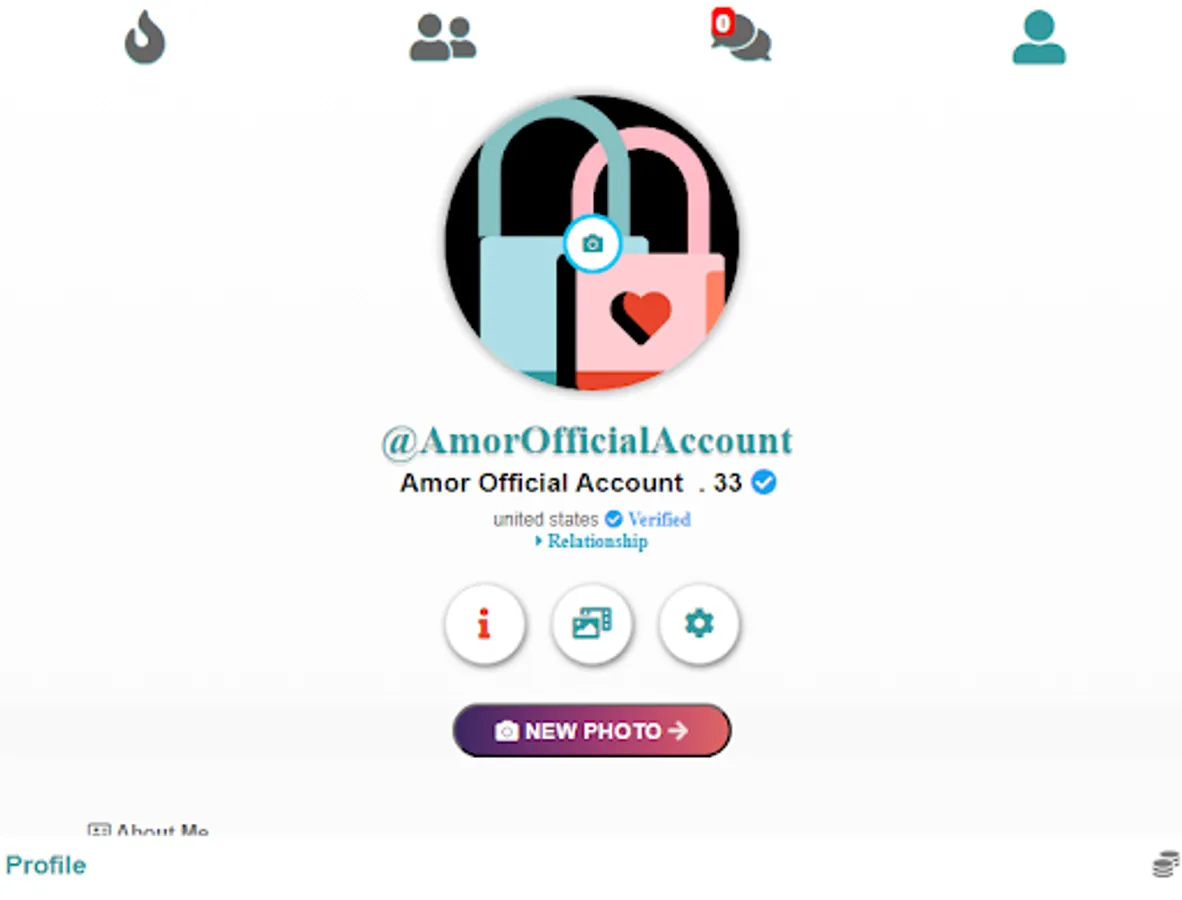Viewport: 1182px width, 900px height.
Task: Click the camera icon on profile picture
Action: [593, 243]
